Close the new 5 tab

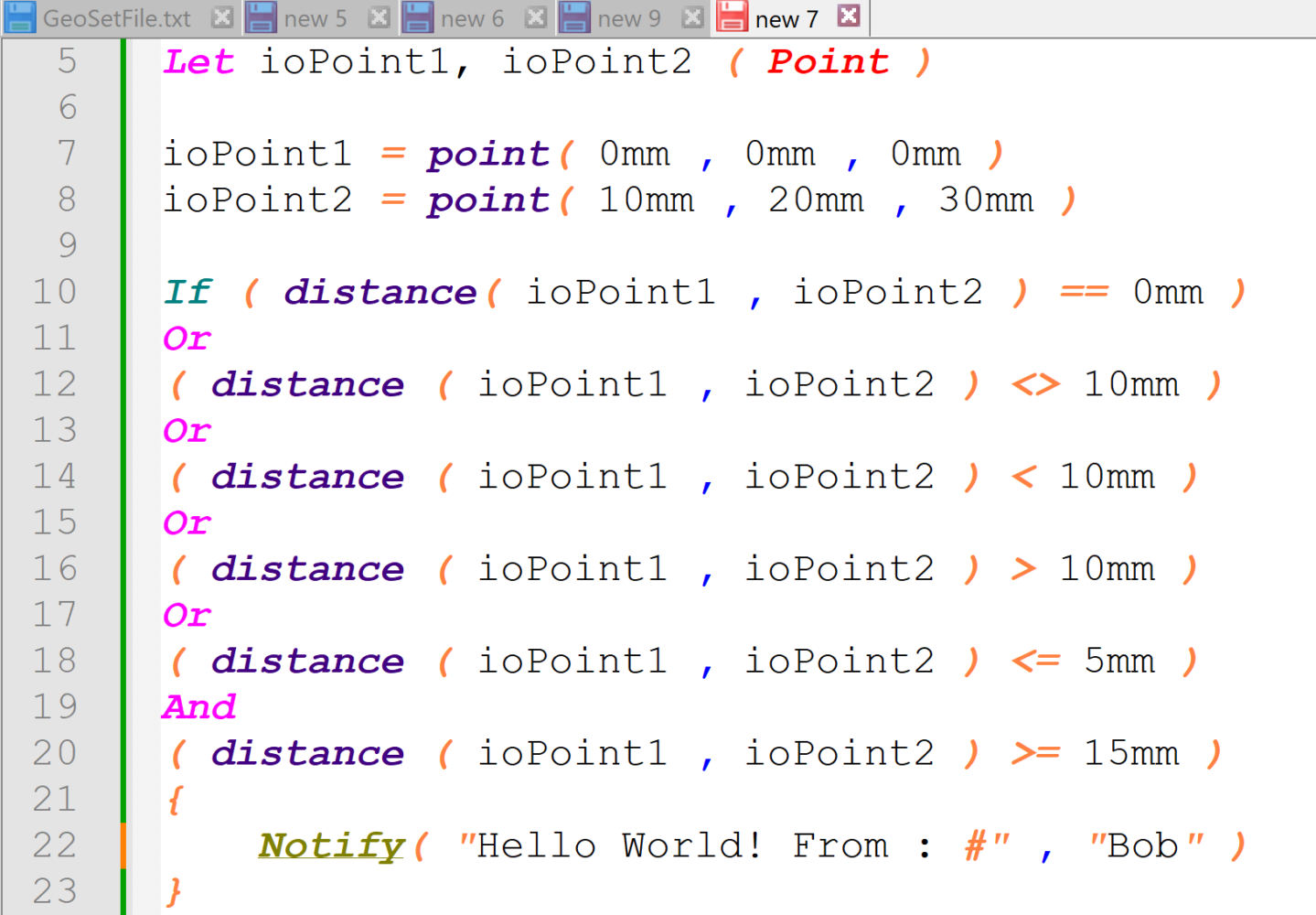(379, 17)
